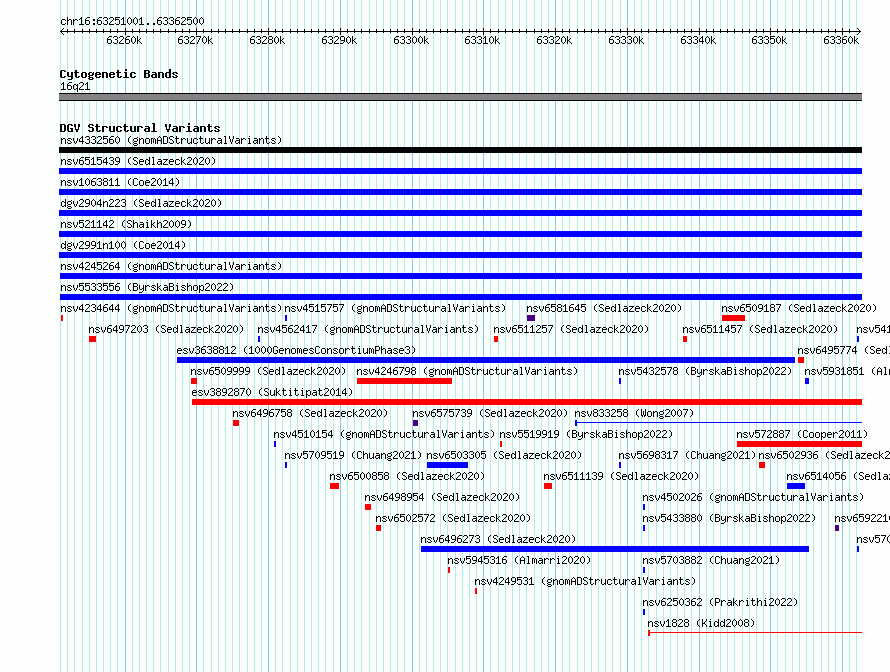Screen dimensions: 890x672
Task: Click nsv4245264 gnomAD variant label
Action: (171, 266)
